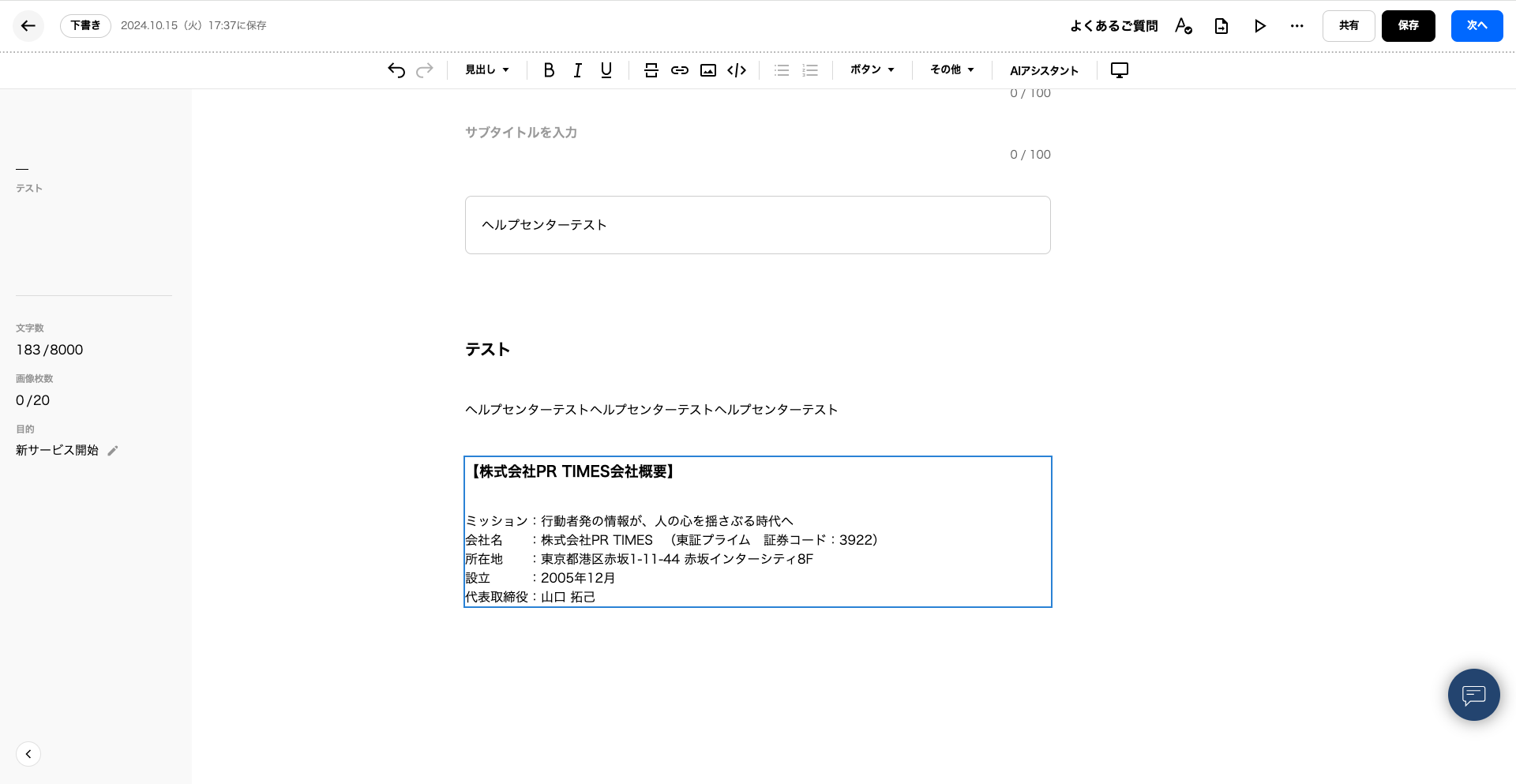Toggle underline formatting
1516x784 pixels.
coord(606,70)
